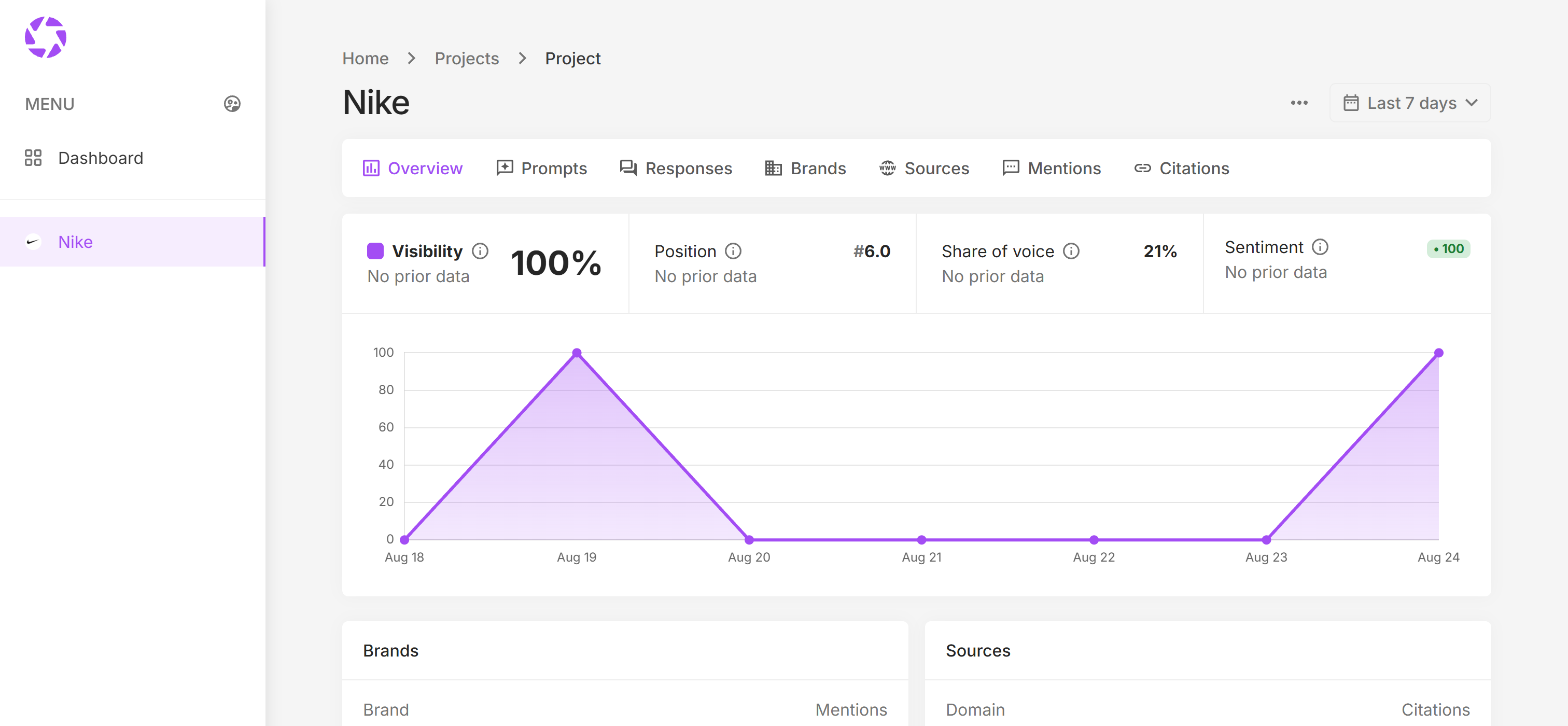The height and width of the screenshot is (726, 1568).
Task: Click the Aug 23 chart data point
Action: coord(1267,540)
